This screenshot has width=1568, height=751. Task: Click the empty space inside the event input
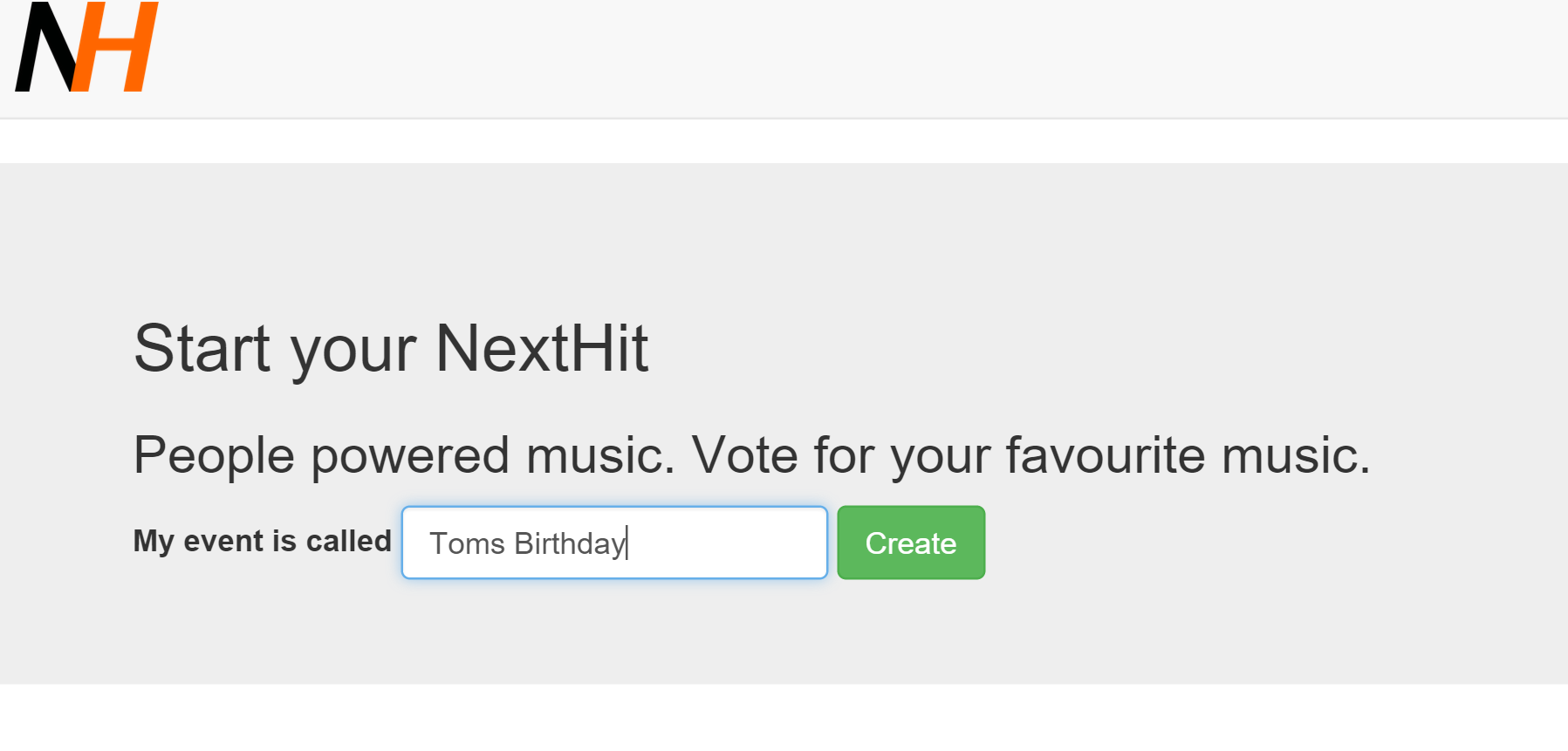[x=733, y=543]
